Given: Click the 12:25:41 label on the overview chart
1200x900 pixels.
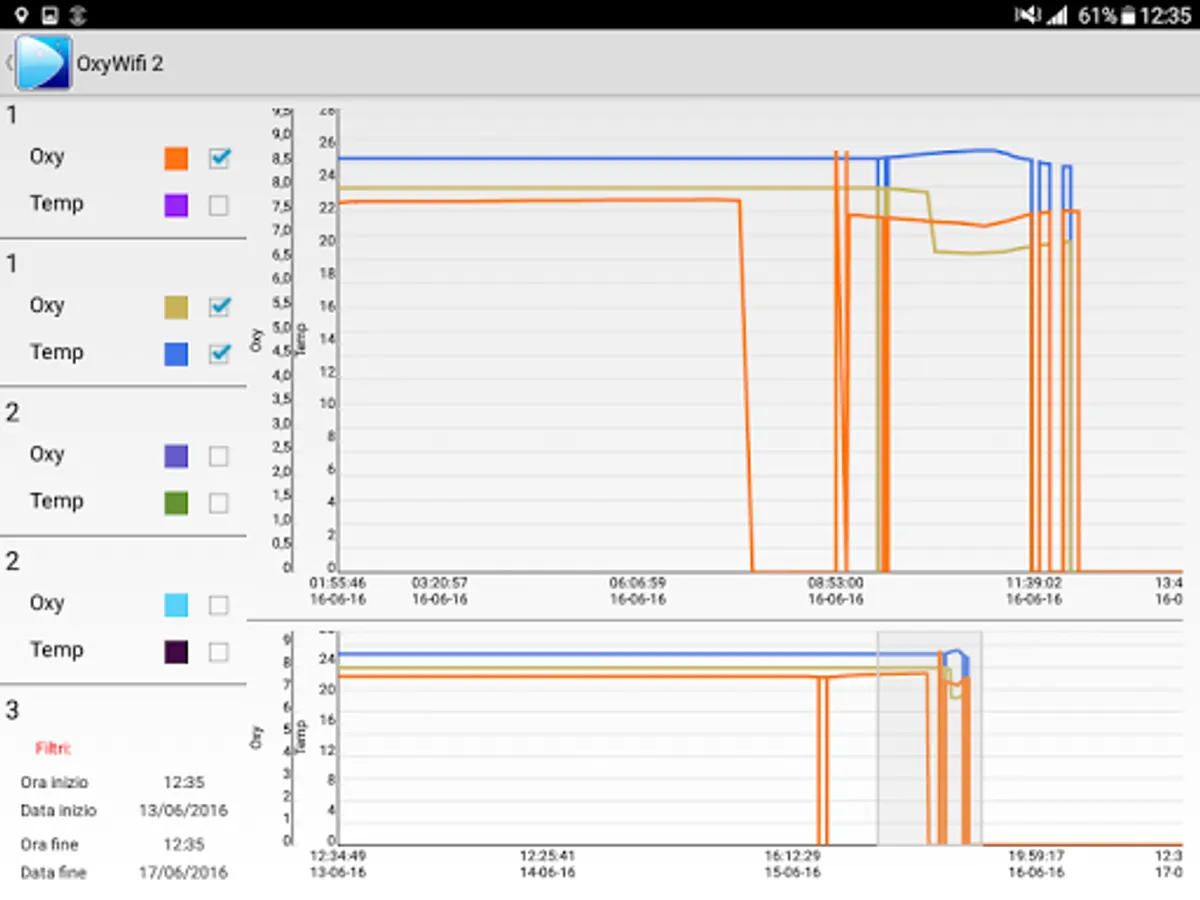Looking at the screenshot, I should click(547, 856).
